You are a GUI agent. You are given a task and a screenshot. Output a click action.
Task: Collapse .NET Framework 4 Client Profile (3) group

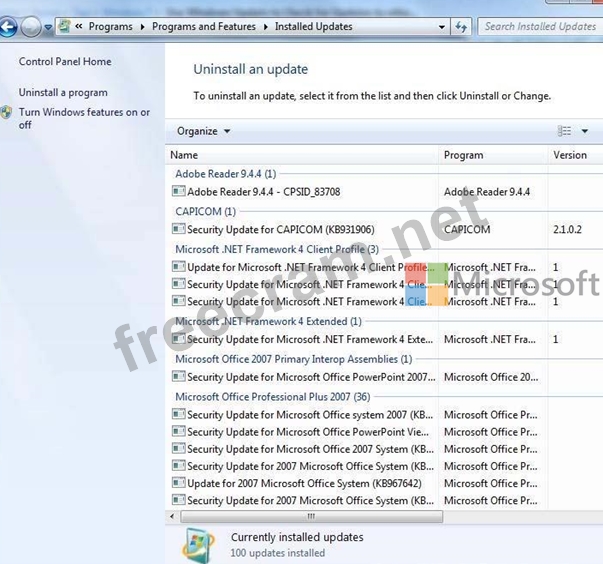277,249
